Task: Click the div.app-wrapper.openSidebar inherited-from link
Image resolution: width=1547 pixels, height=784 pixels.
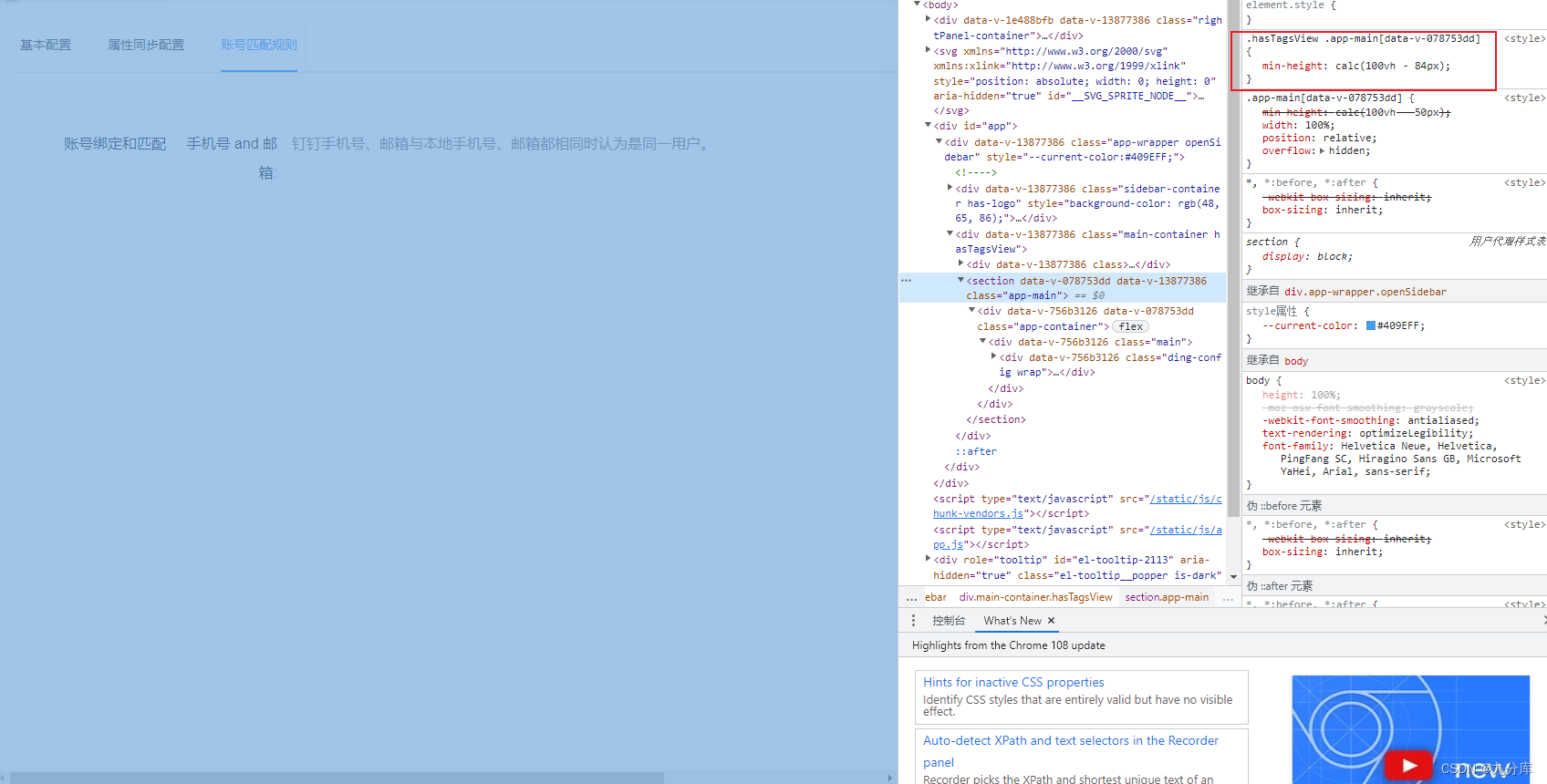Action: pos(1365,292)
